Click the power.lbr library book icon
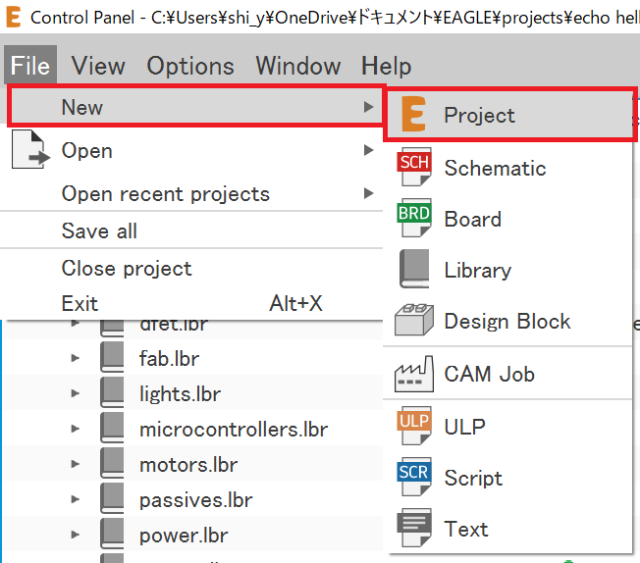 click(x=112, y=534)
